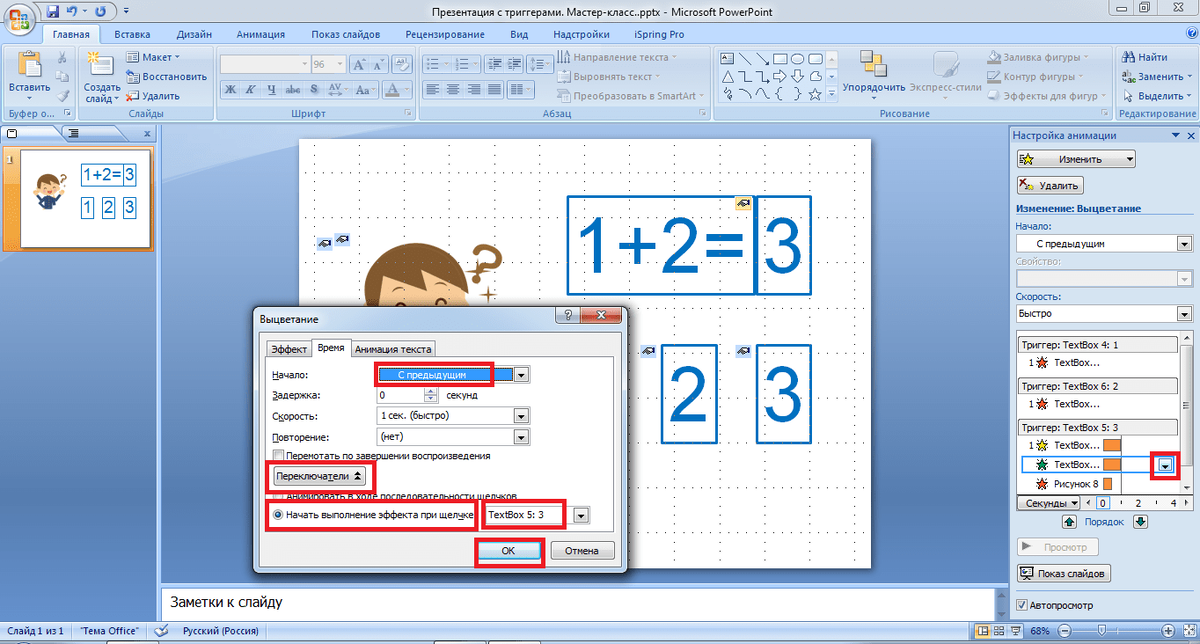
Task: Apply the Format Painter brush
Action: [63, 96]
